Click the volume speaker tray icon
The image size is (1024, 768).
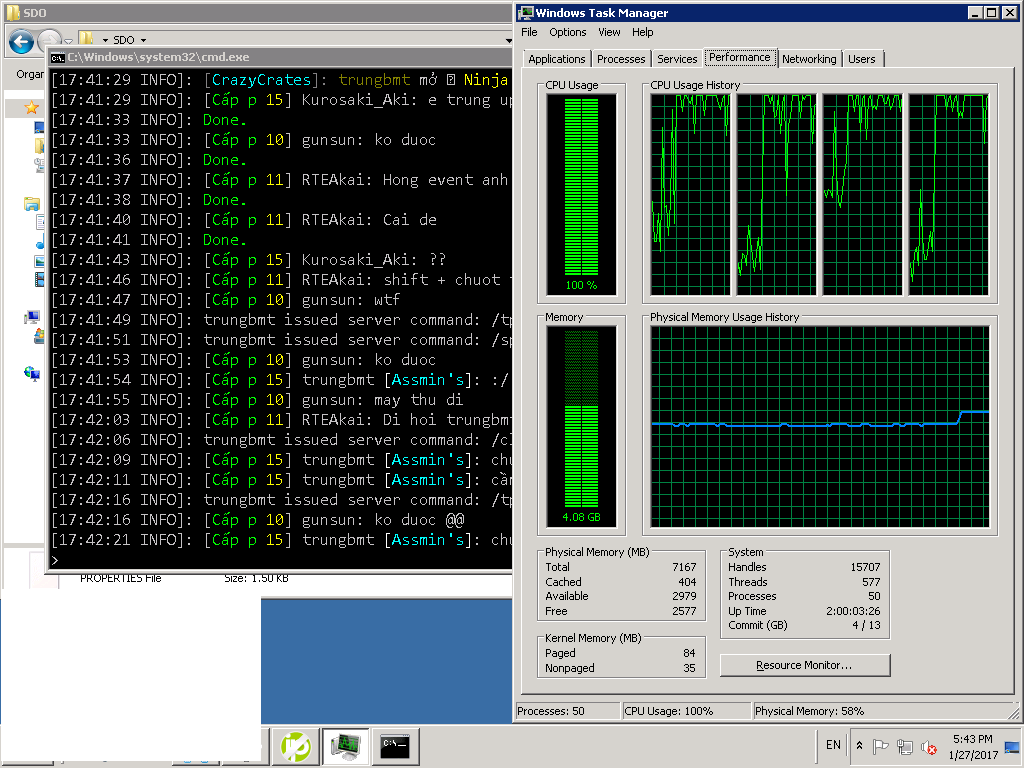pos(929,746)
